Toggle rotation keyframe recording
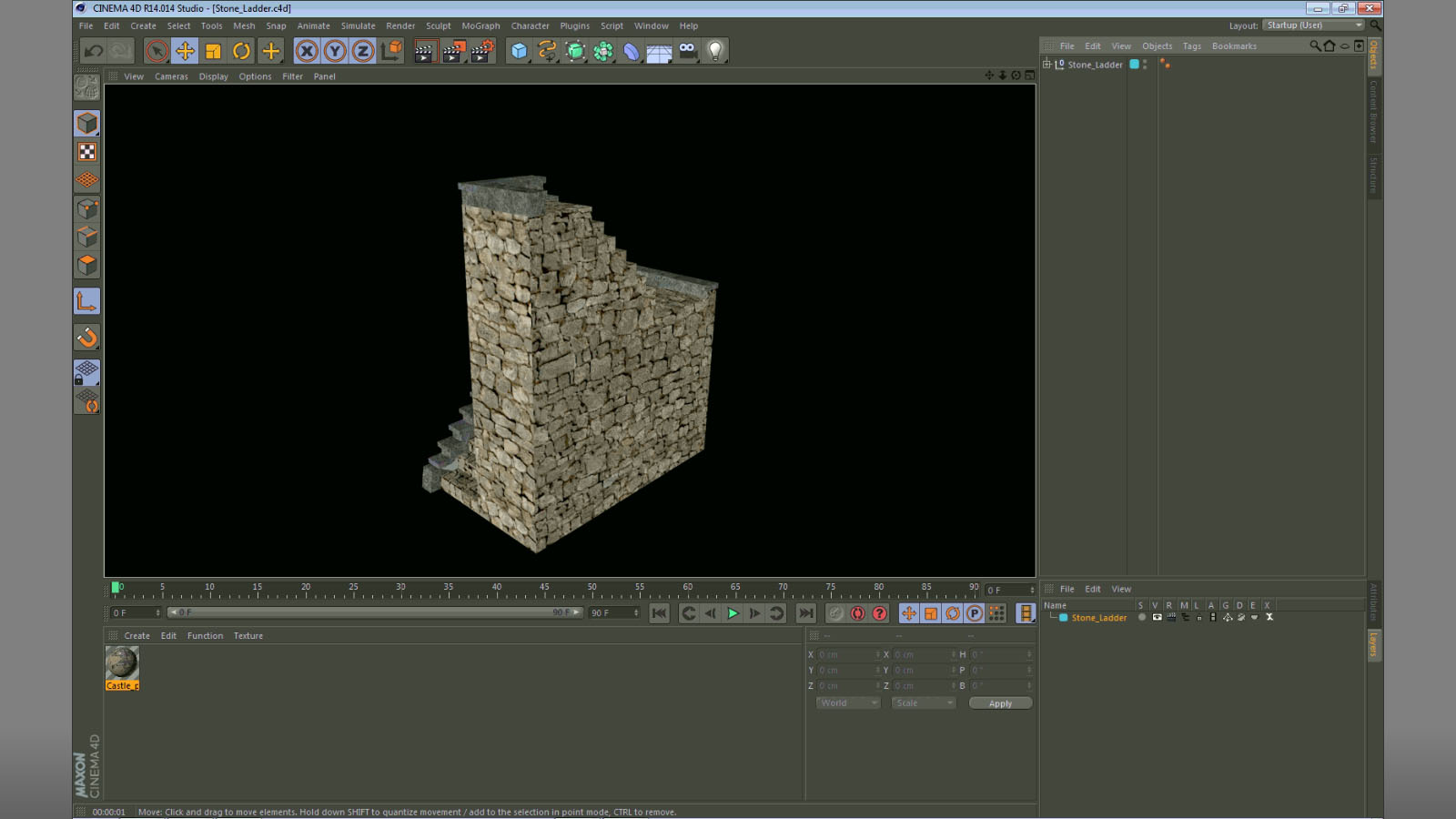This screenshot has height=819, width=1456. pos(953,613)
